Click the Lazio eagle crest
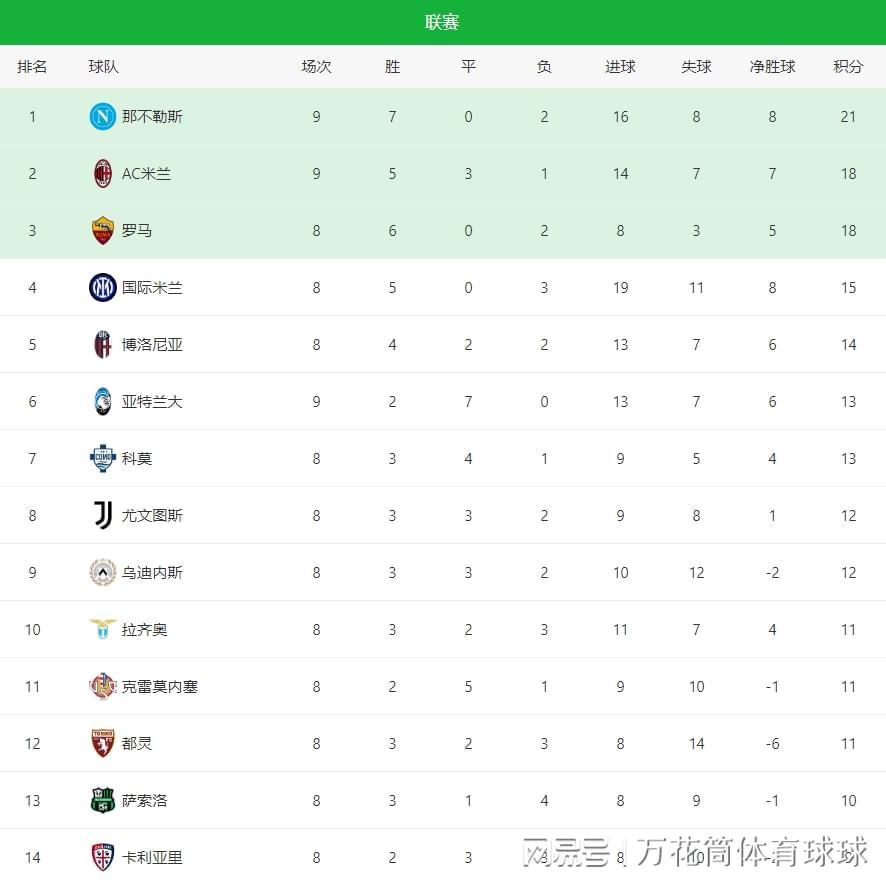Viewport: 886px width, 883px height. [x=103, y=630]
